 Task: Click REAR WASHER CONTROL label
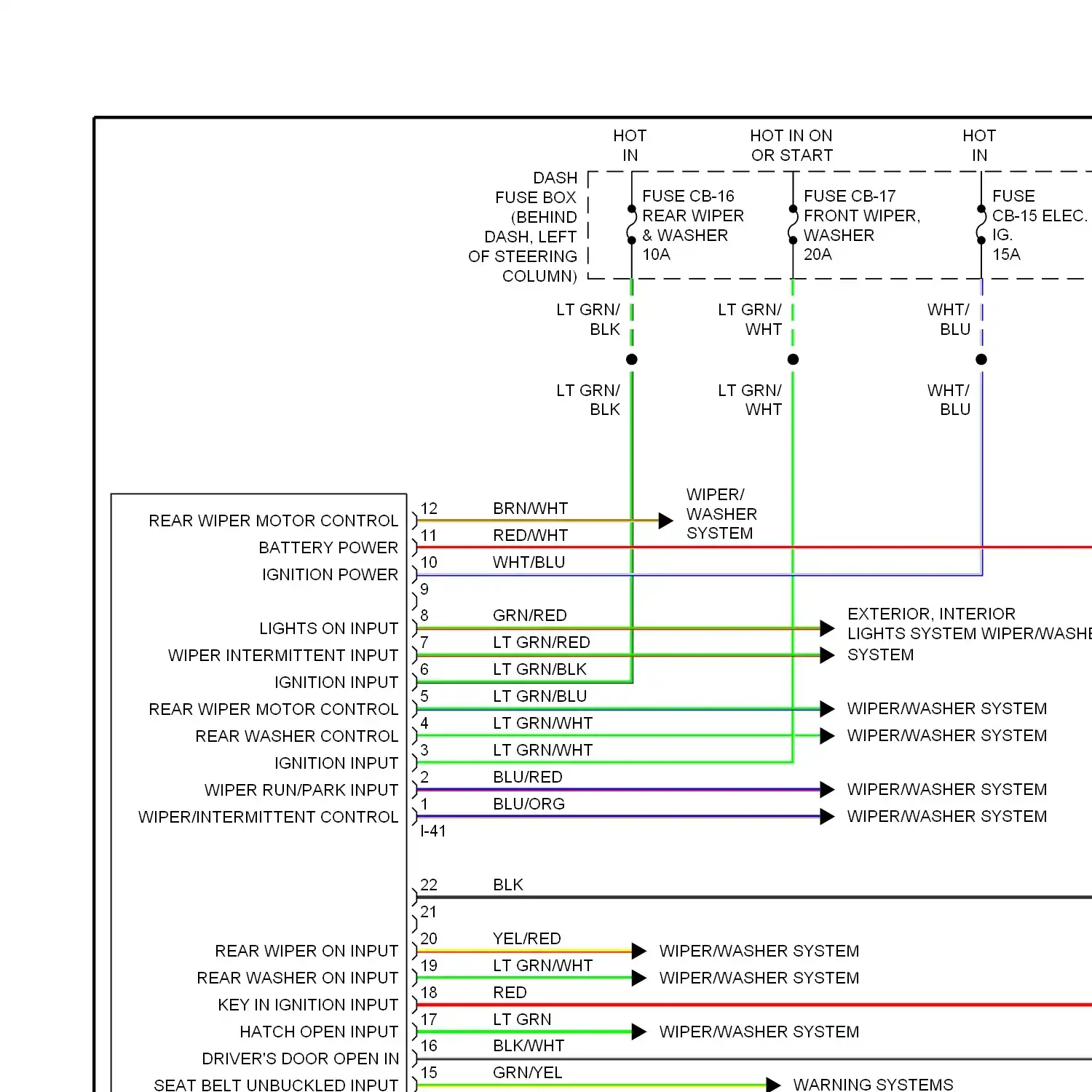(x=296, y=736)
